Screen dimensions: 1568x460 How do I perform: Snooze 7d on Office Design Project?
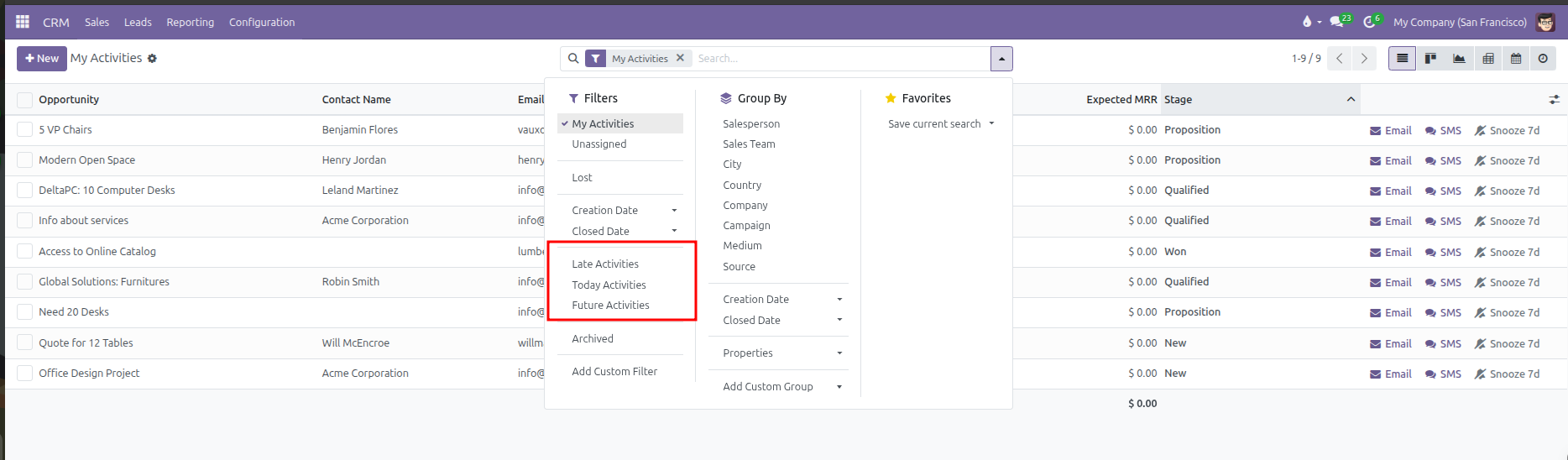[x=1507, y=374]
